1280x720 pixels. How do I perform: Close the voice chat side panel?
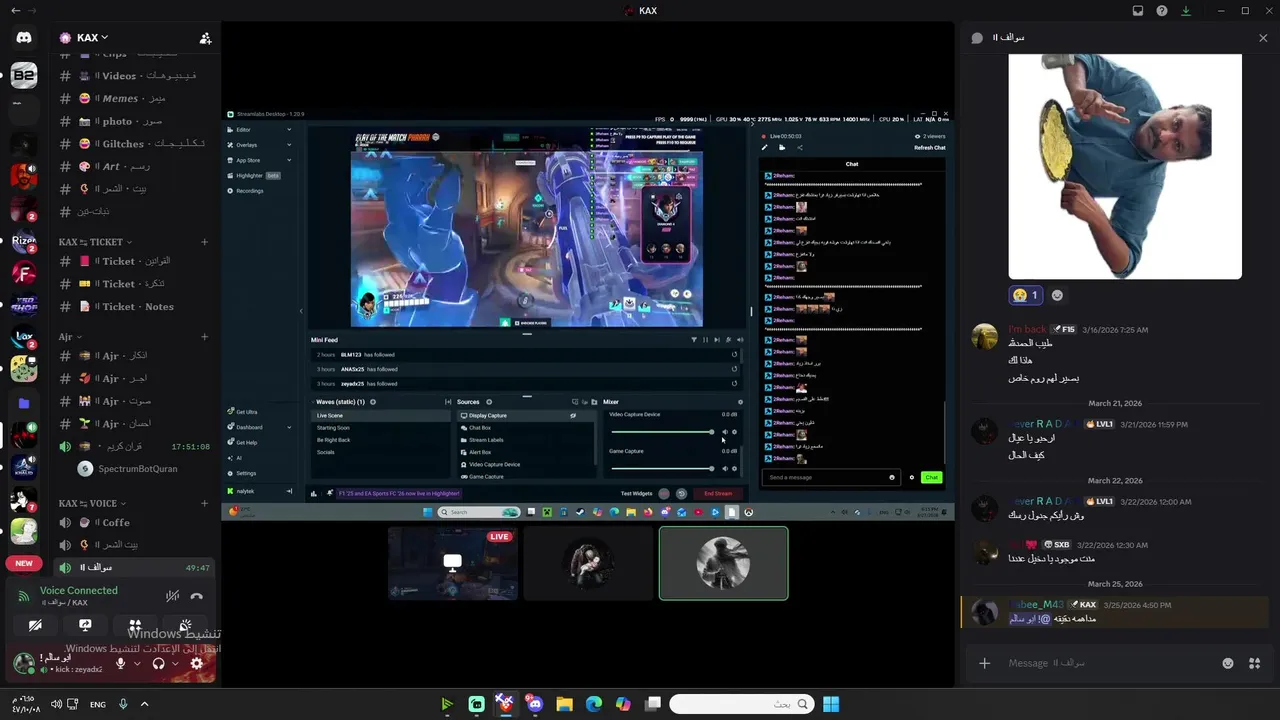(1263, 38)
